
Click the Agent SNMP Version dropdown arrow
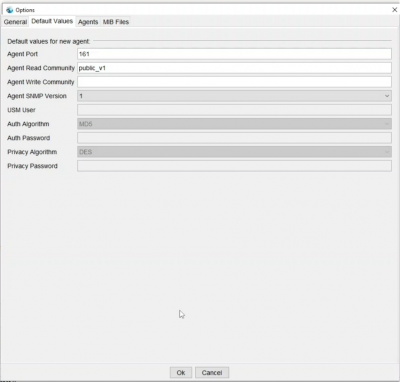tap(387, 96)
